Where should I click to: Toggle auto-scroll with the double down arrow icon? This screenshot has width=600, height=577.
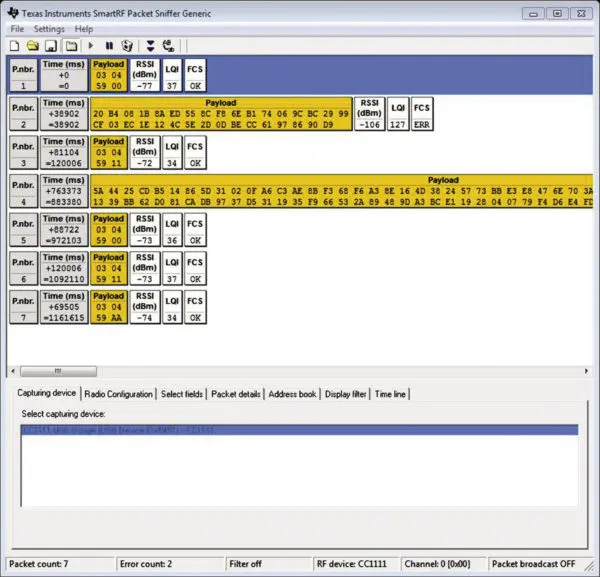click(x=150, y=46)
